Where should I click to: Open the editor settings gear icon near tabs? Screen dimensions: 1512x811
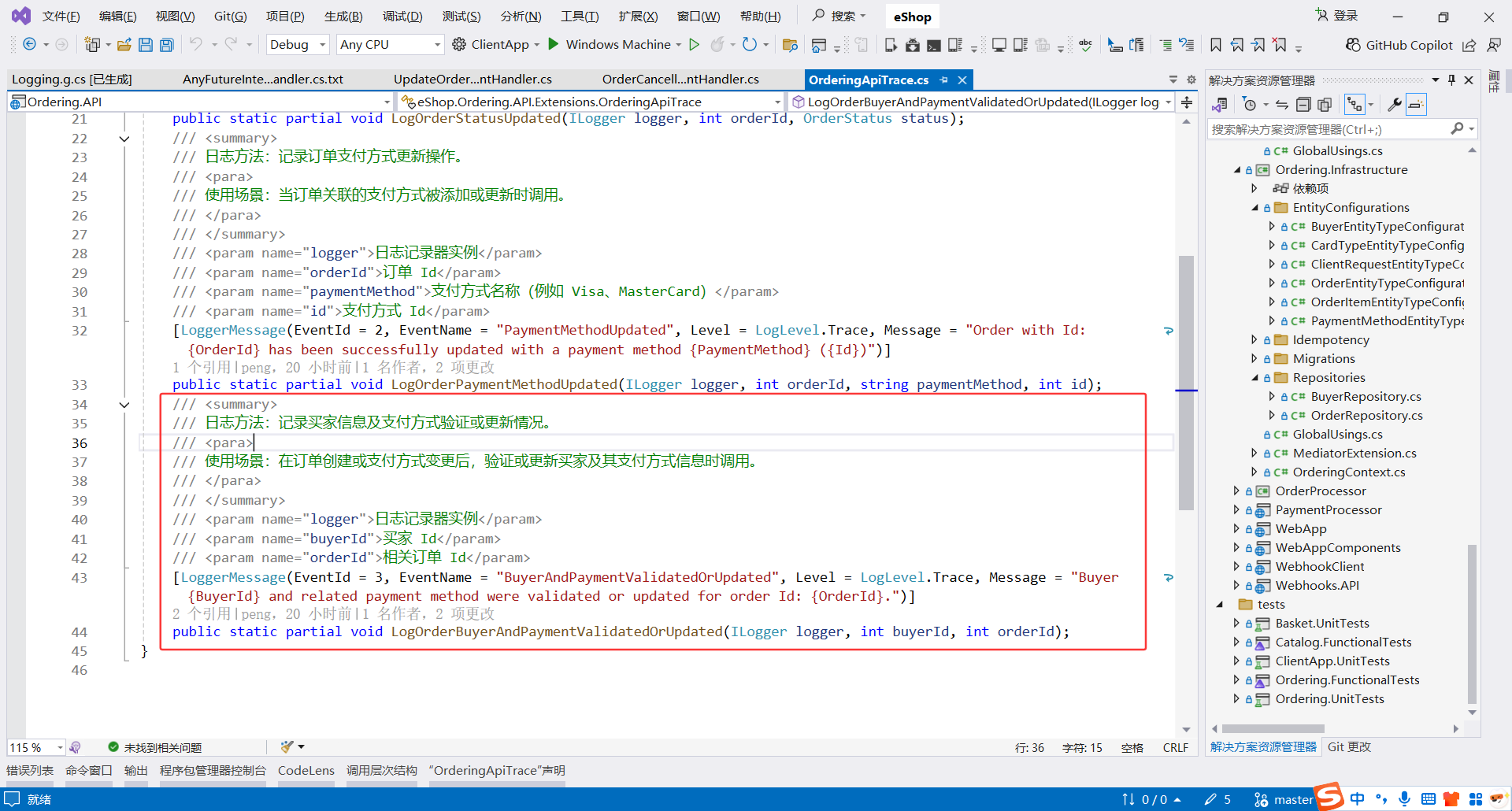[x=1191, y=80]
